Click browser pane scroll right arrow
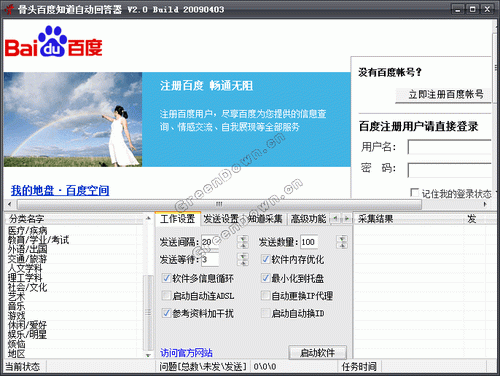This screenshot has height=376, width=500. click(x=485, y=204)
